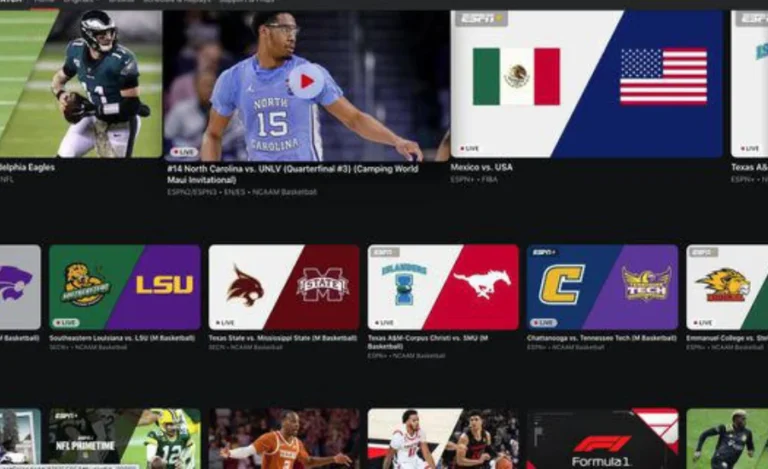Click LIVE badge on Chattanooga vs. Tennessee Tech card
This screenshot has height=469, width=768.
click(x=544, y=323)
